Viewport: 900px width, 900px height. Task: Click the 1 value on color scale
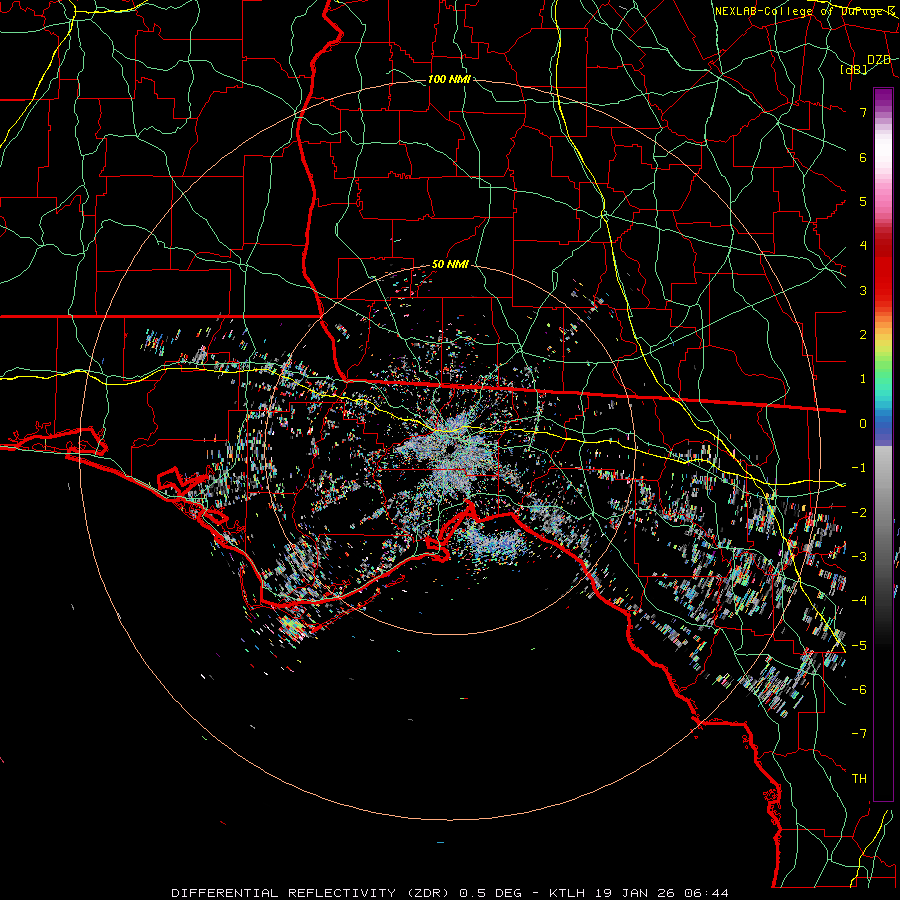(x=863, y=378)
